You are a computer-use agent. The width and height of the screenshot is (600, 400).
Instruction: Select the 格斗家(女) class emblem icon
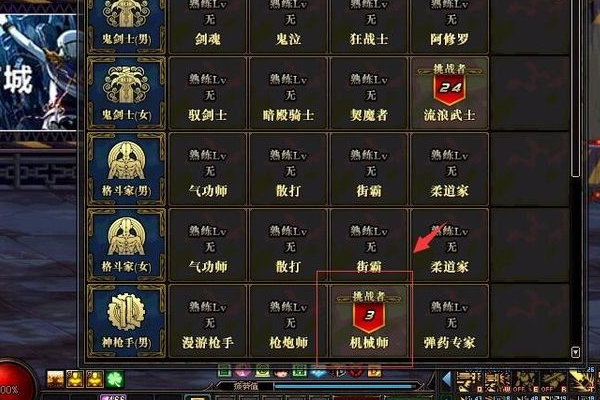[127, 237]
